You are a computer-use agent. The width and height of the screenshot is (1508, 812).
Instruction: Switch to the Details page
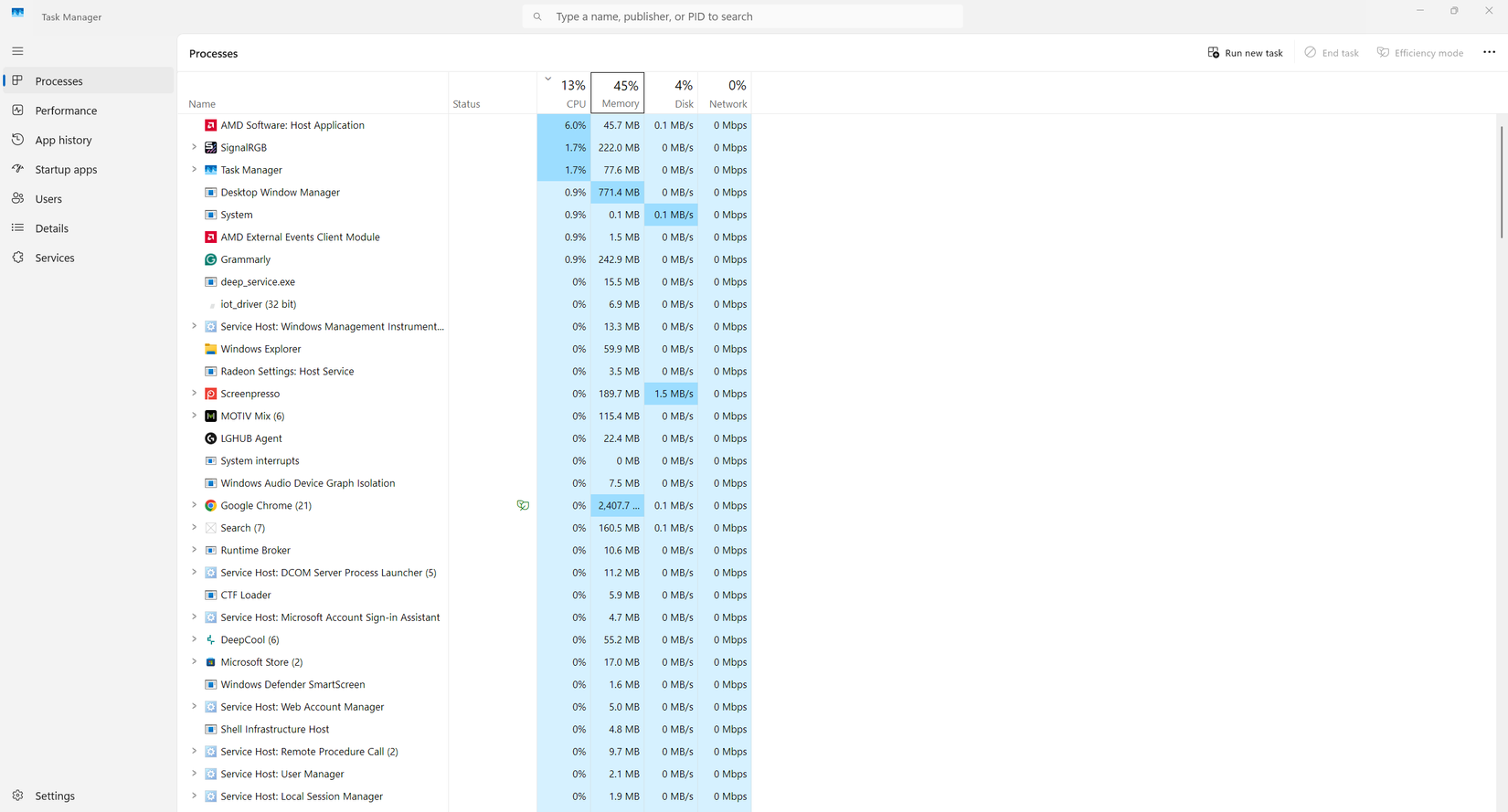coord(51,228)
